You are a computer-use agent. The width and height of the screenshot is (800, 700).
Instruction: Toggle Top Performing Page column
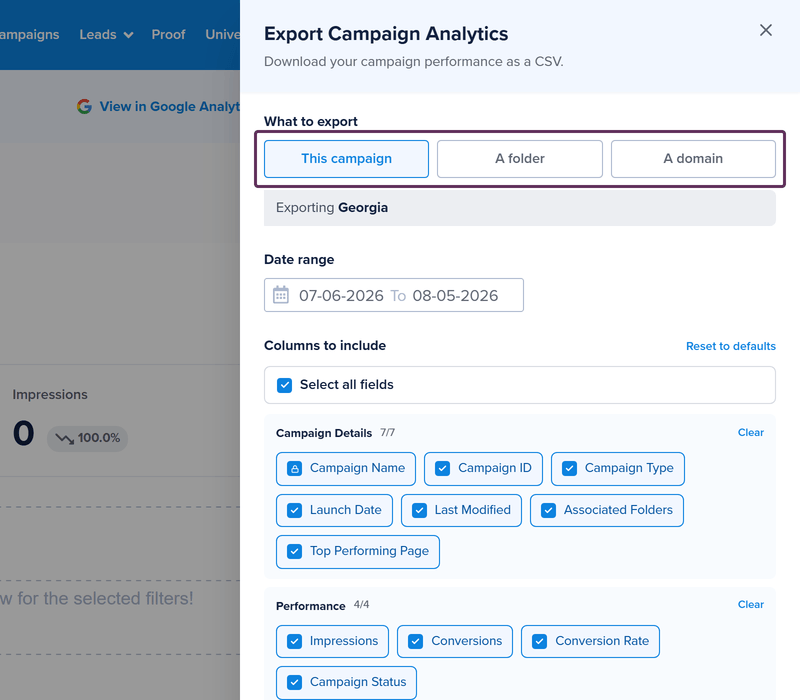358,552
